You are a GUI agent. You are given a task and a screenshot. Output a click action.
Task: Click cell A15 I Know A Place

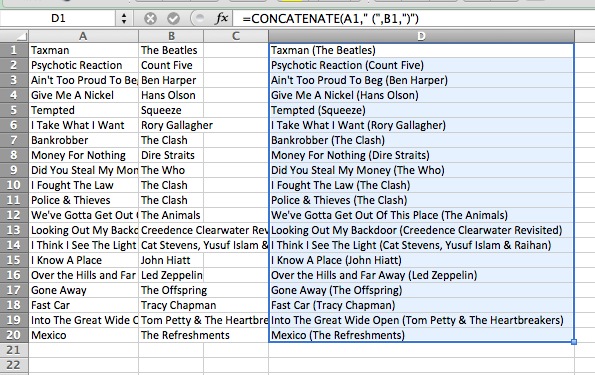[83, 260]
